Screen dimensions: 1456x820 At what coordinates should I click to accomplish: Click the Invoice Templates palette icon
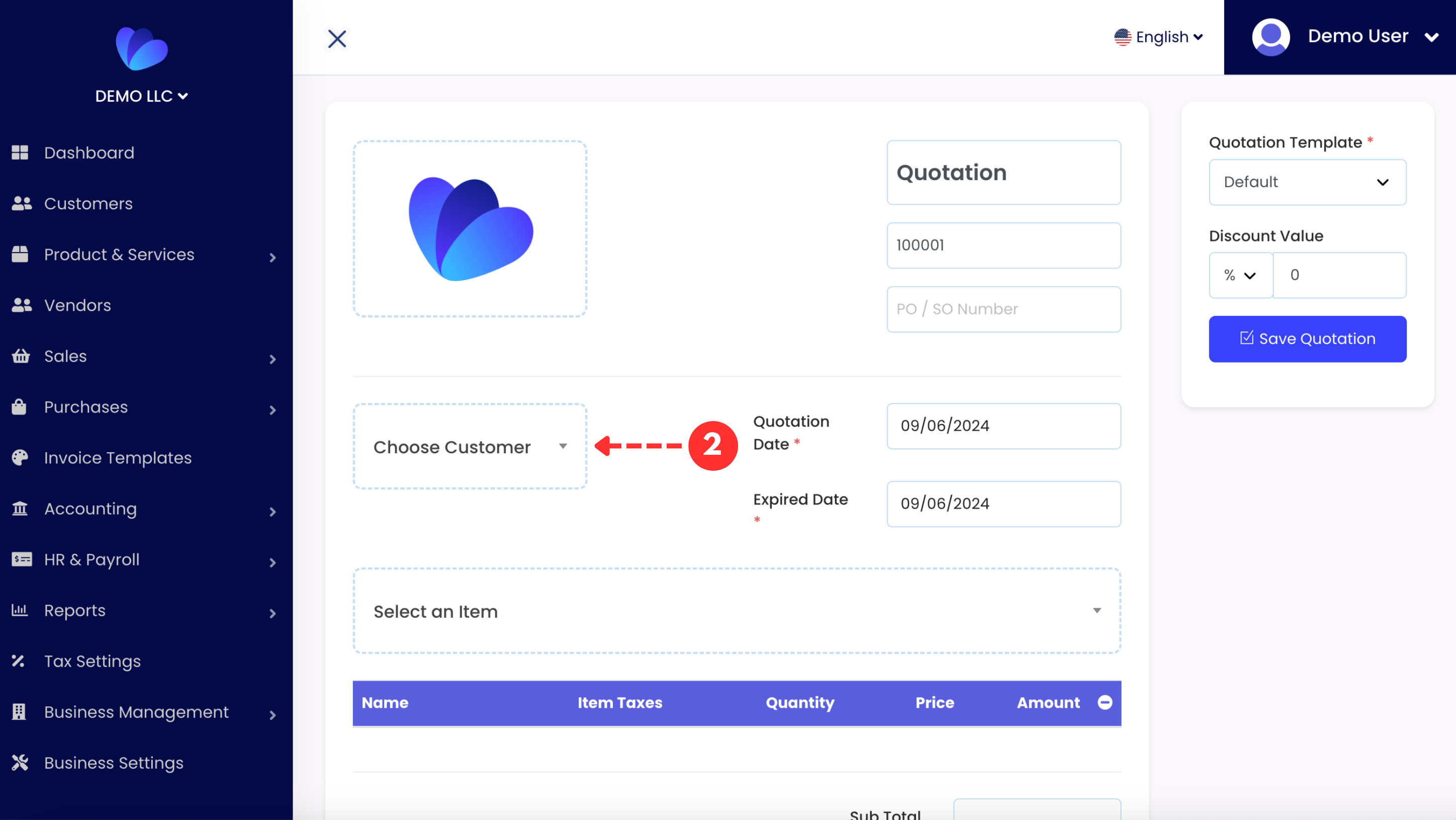click(20, 457)
